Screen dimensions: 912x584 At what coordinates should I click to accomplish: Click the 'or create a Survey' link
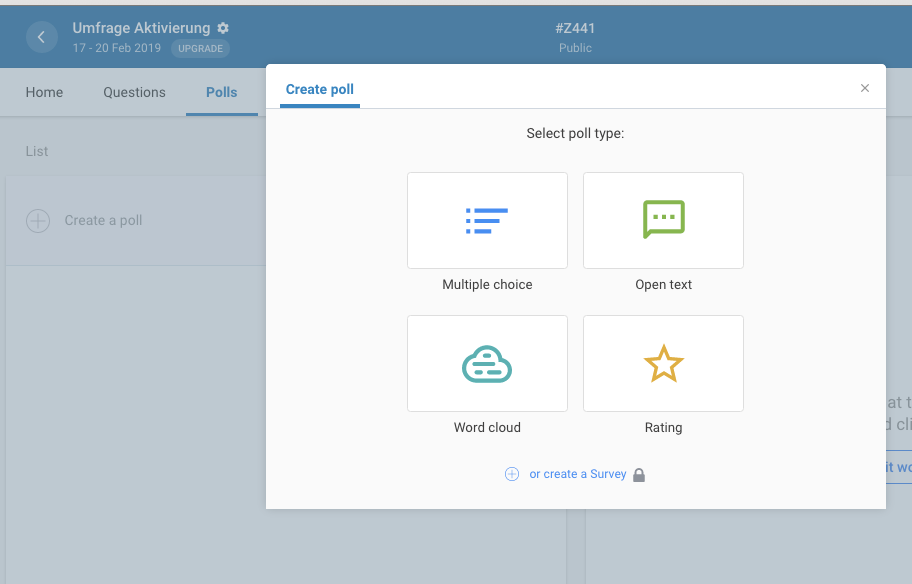578,474
